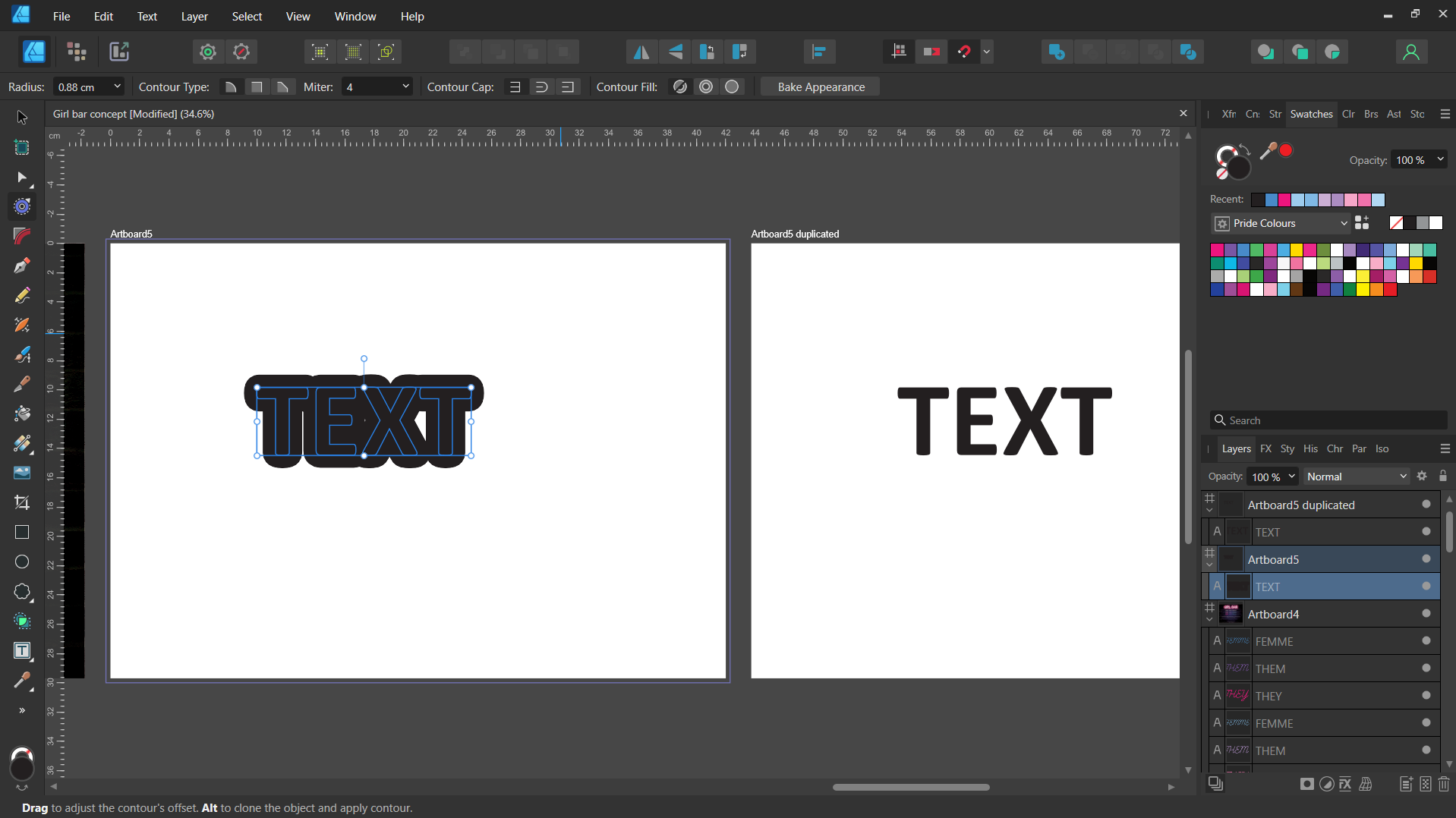Image resolution: width=1456 pixels, height=818 pixels.
Task: Select the Node tool
Action: pyautogui.click(x=22, y=178)
